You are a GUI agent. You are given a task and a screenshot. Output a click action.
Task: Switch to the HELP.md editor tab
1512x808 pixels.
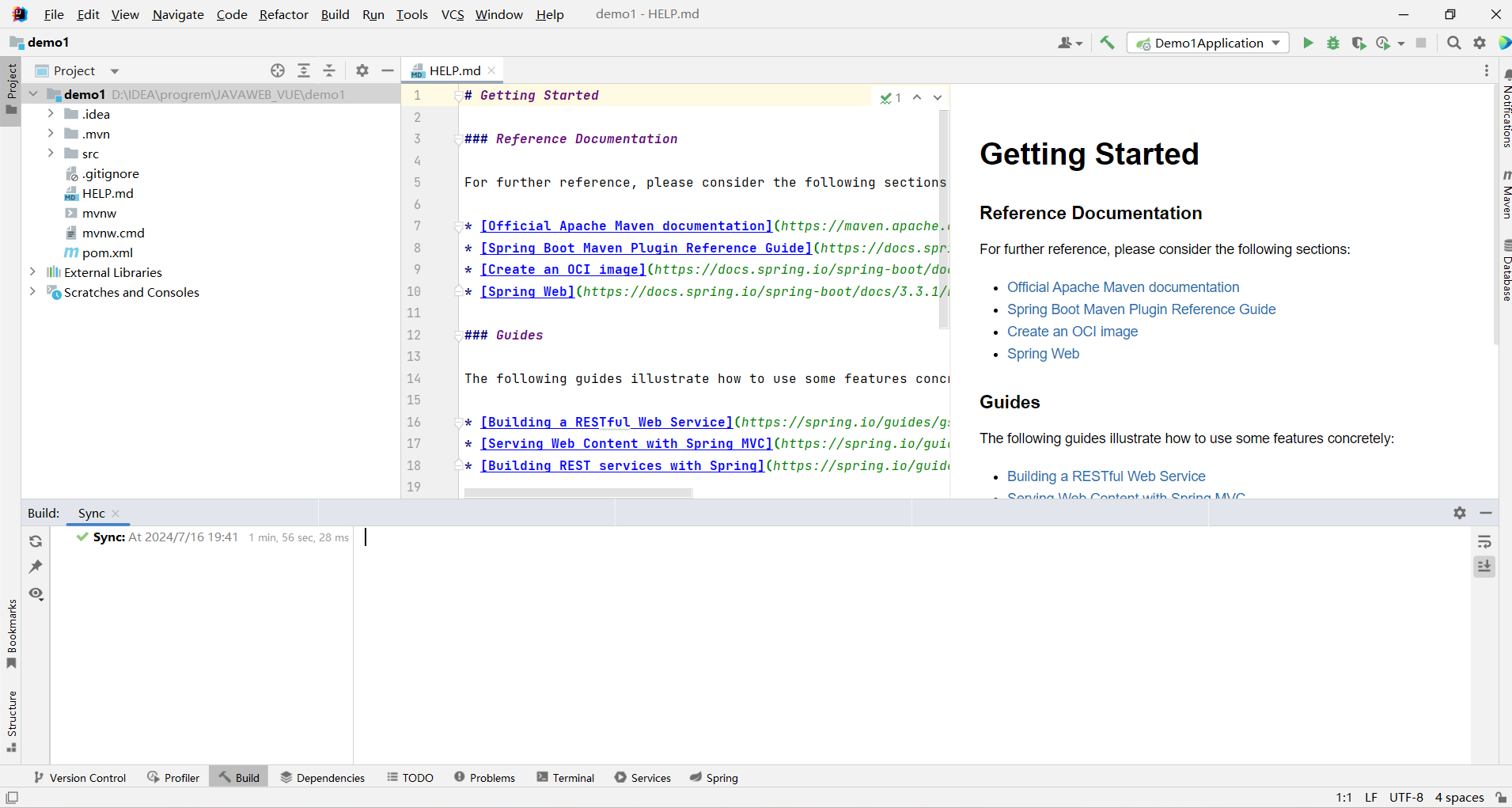[454, 70]
